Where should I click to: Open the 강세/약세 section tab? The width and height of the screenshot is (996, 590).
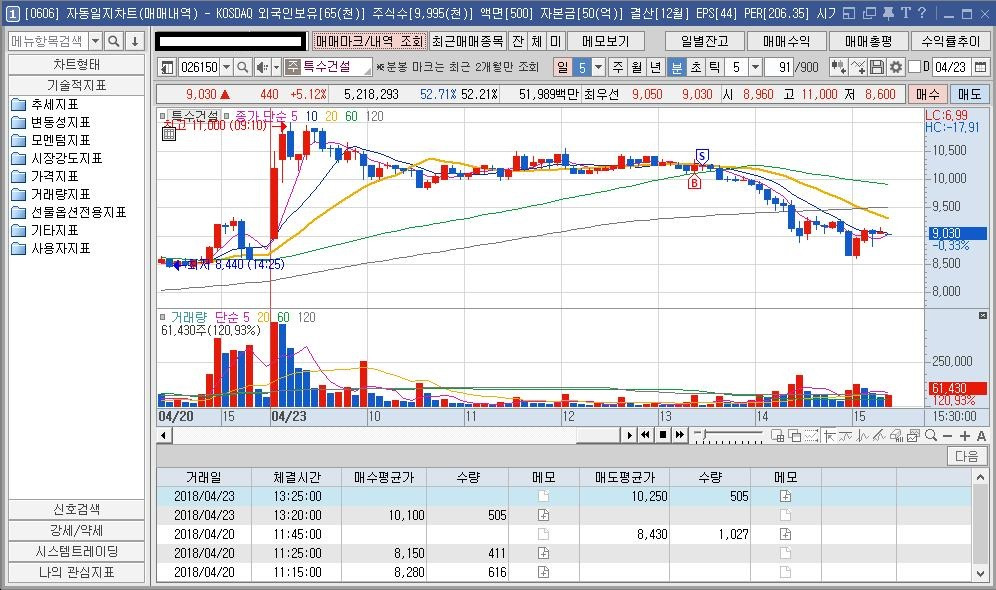[76, 530]
